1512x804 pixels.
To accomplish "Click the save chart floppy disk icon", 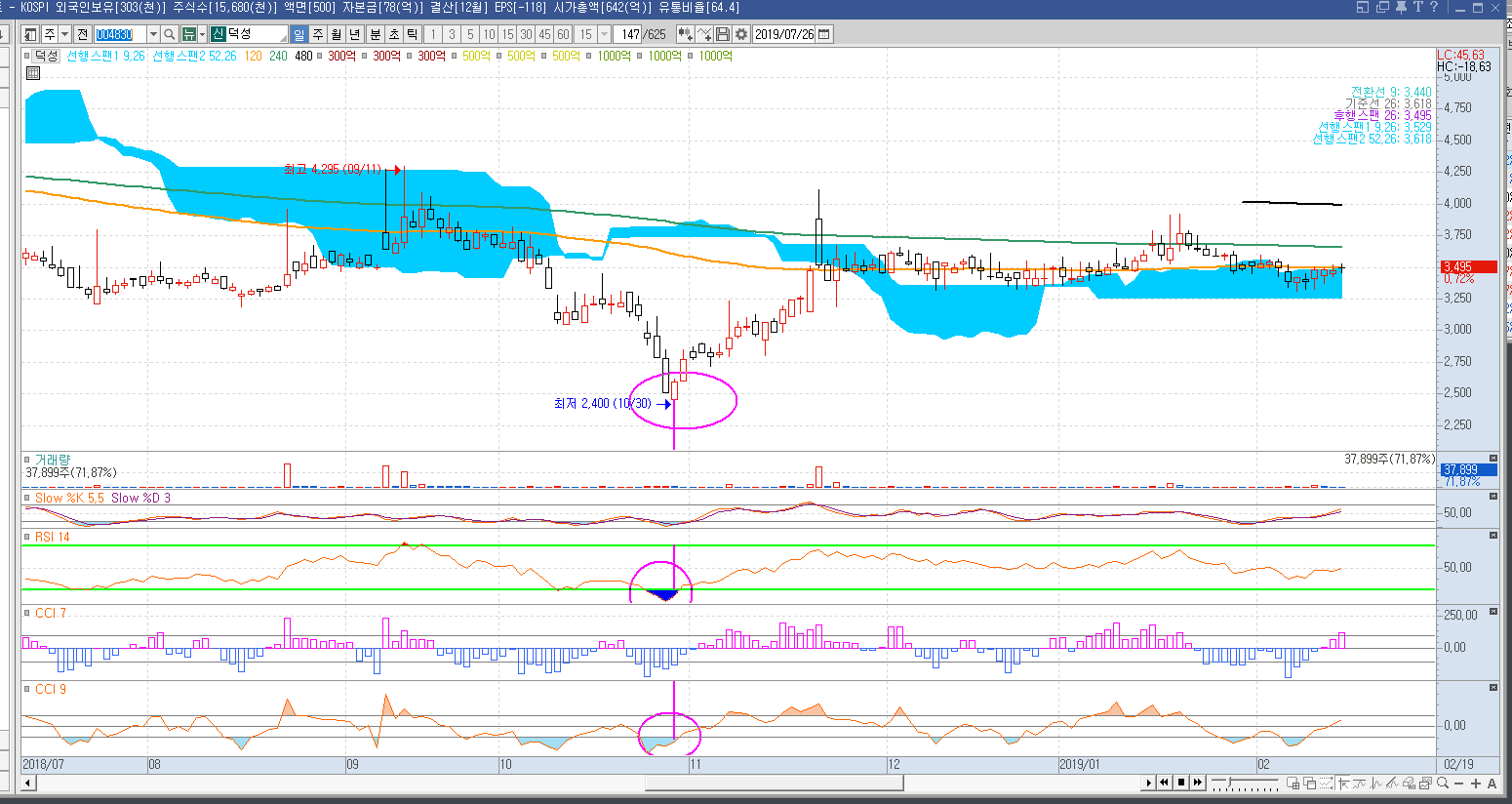I will coord(723,34).
